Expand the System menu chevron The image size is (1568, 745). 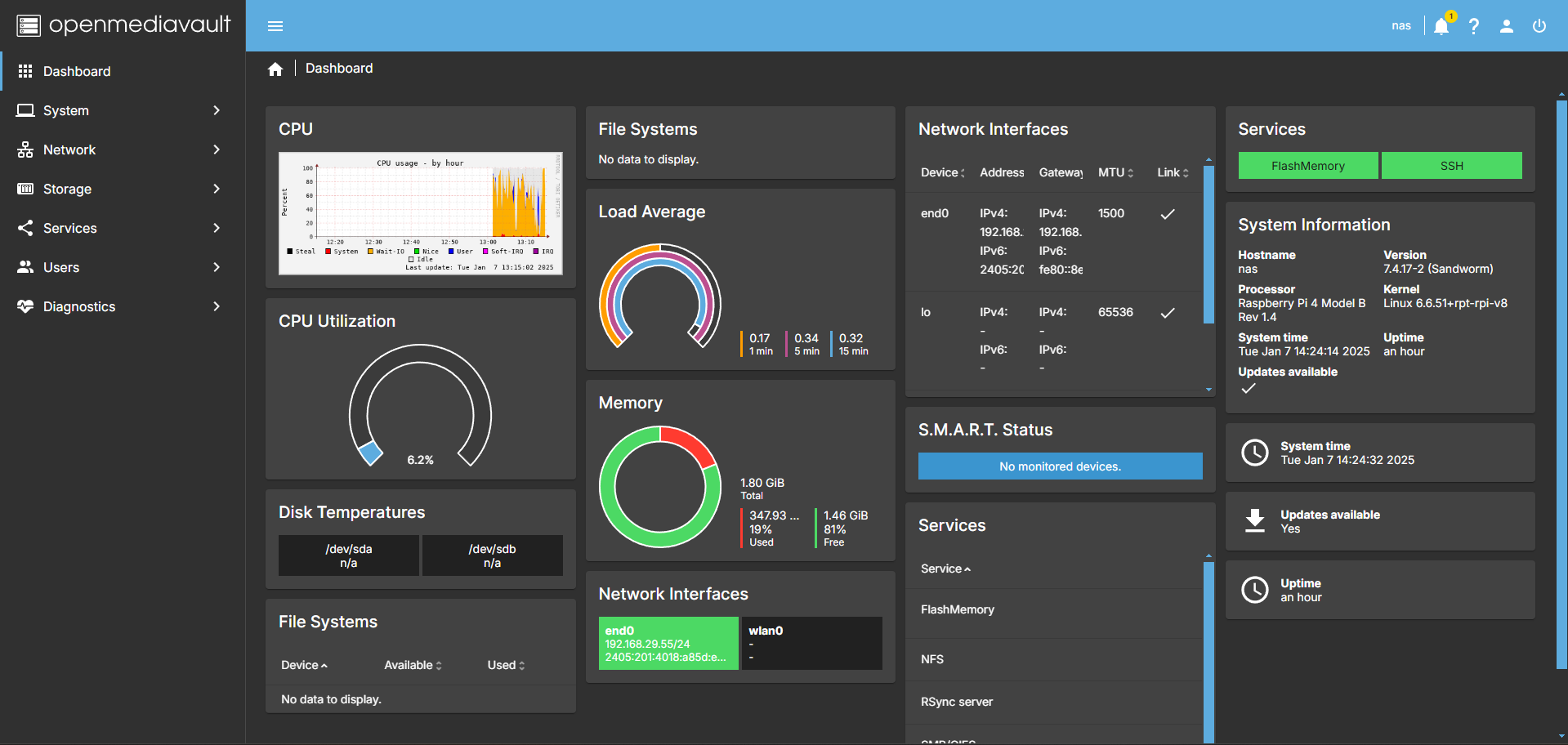217,110
